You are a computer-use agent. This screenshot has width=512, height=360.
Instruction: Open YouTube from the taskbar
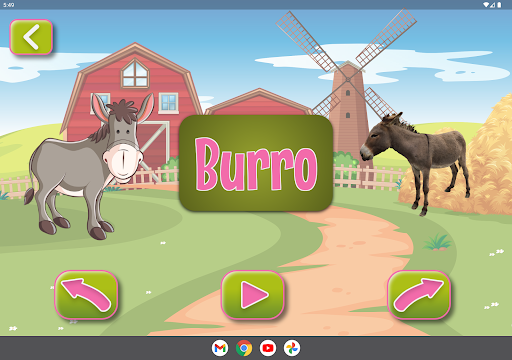pyautogui.click(x=268, y=348)
